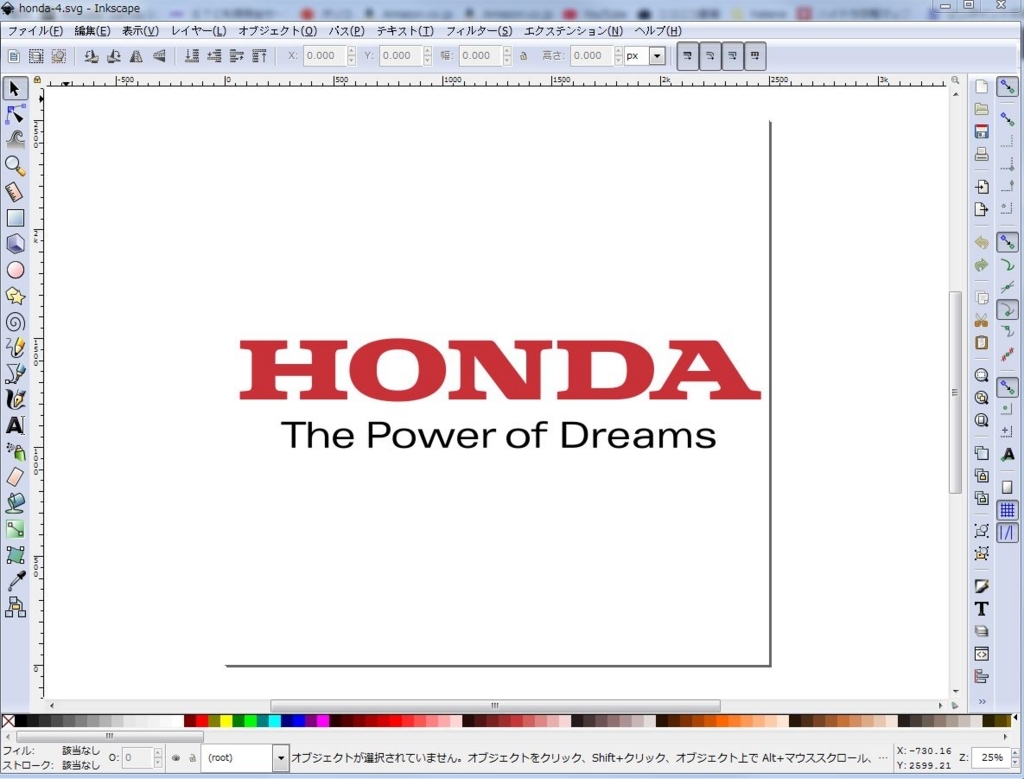
Task: Increase the zoom percentage stepper
Action: (1016, 753)
